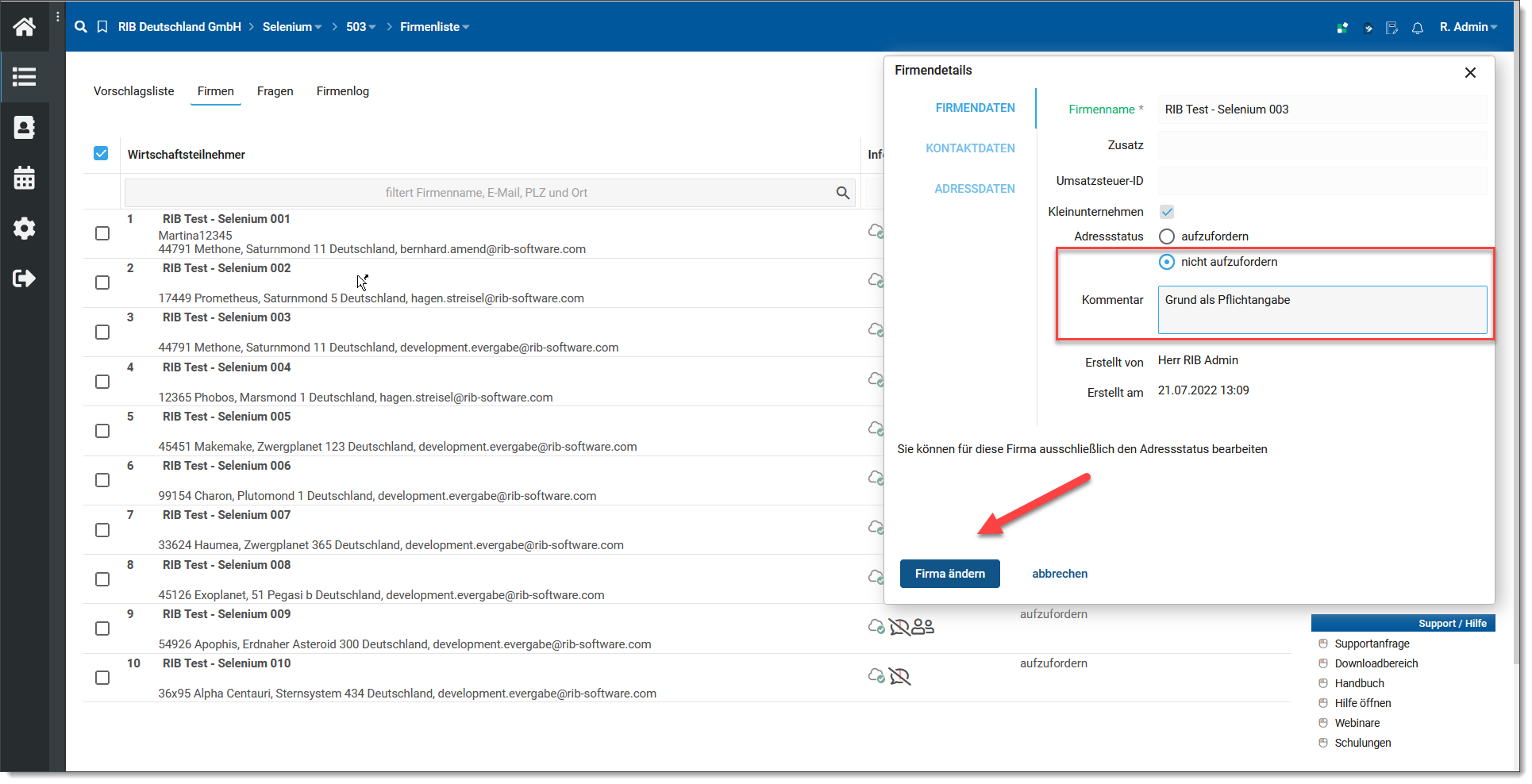
Task: Switch to the Firmen tab
Action: [216, 91]
